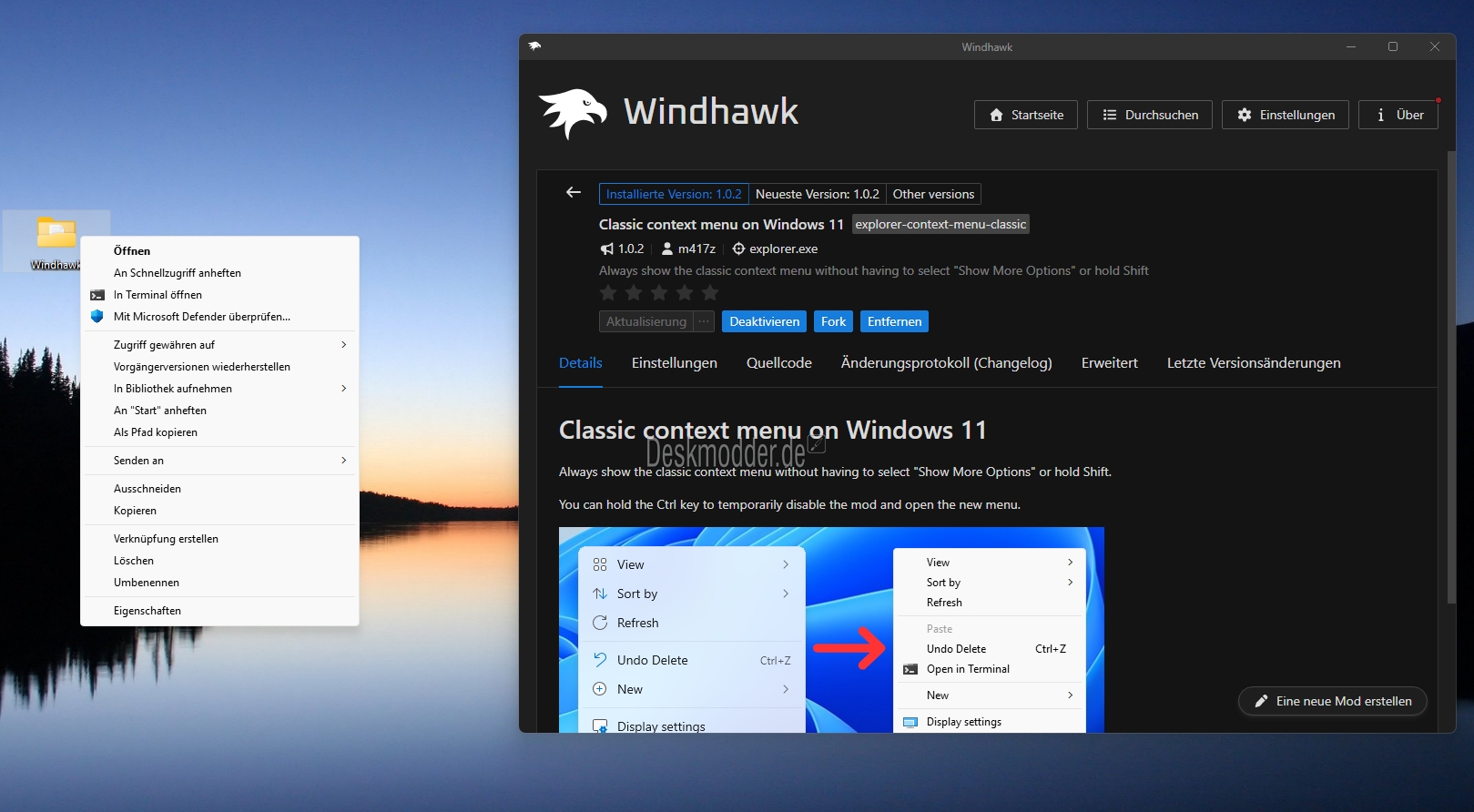1474x812 pixels.
Task: Click the first rating star
Action: [608, 292]
